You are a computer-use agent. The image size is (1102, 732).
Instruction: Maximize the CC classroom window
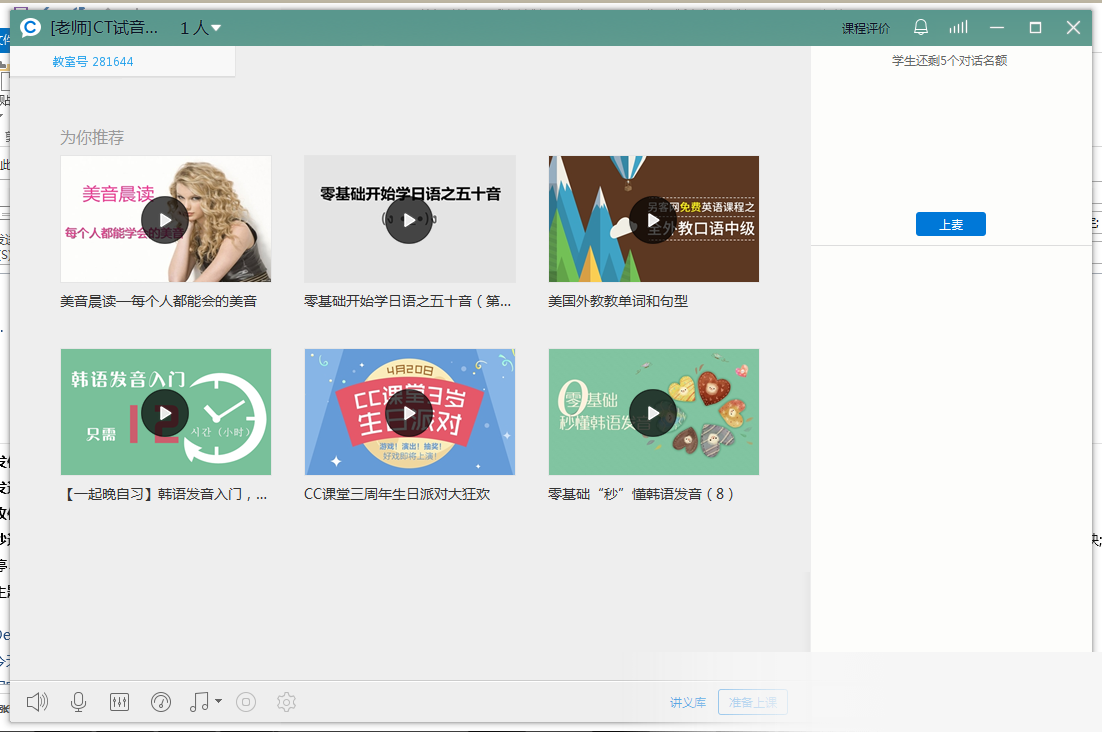[x=1035, y=27]
